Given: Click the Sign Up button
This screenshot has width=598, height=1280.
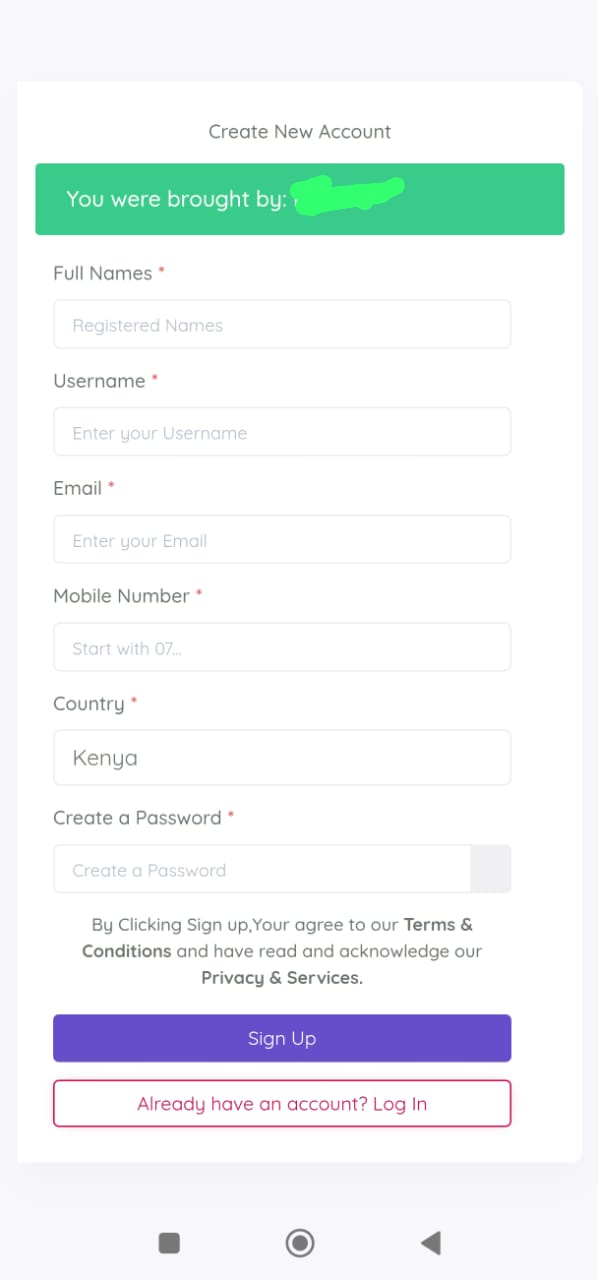Looking at the screenshot, I should point(282,1038).
